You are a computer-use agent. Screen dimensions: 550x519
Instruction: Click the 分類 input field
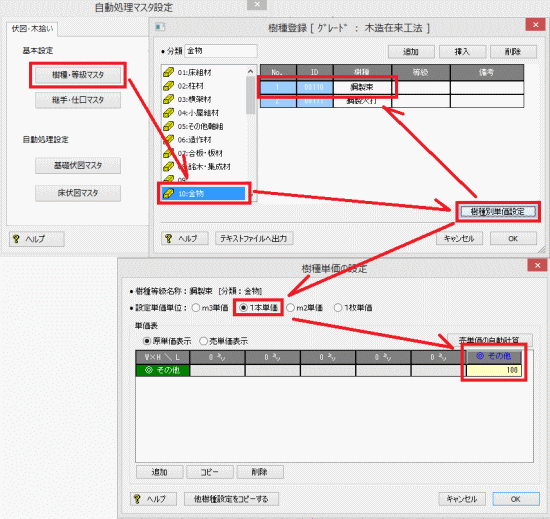[221, 51]
